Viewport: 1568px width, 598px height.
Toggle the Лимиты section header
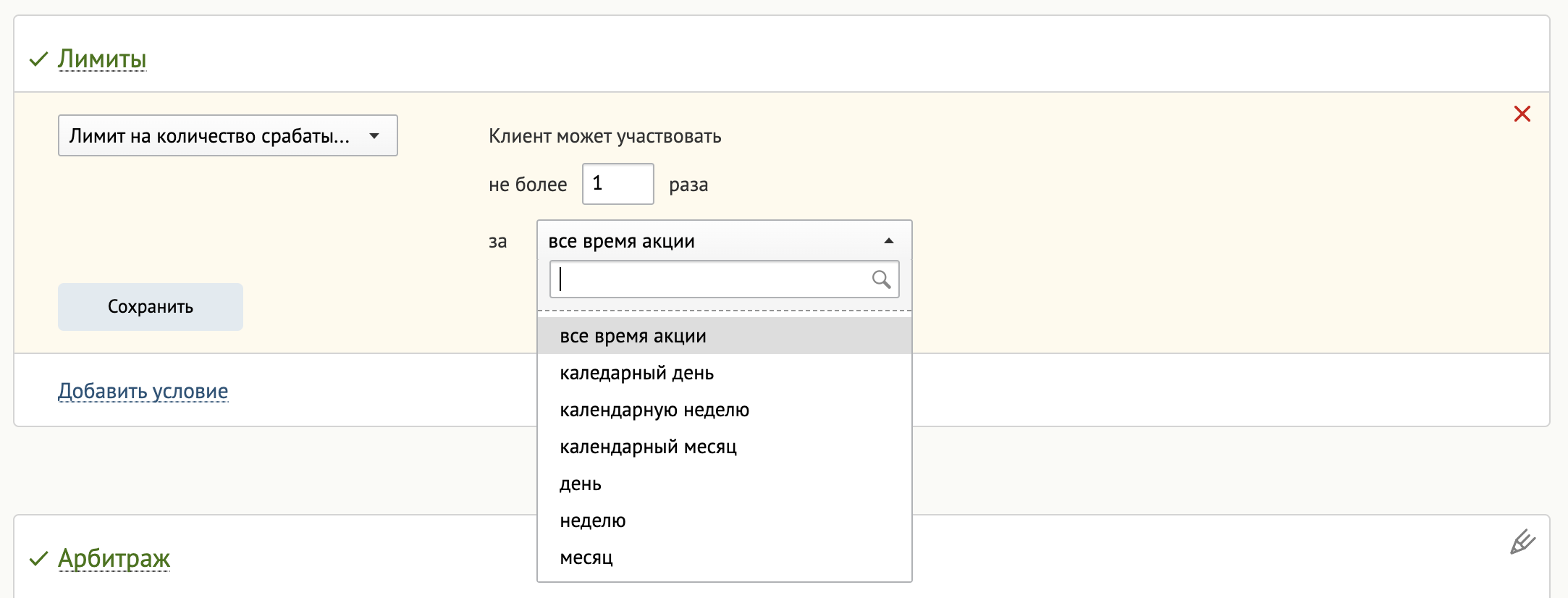click(102, 59)
